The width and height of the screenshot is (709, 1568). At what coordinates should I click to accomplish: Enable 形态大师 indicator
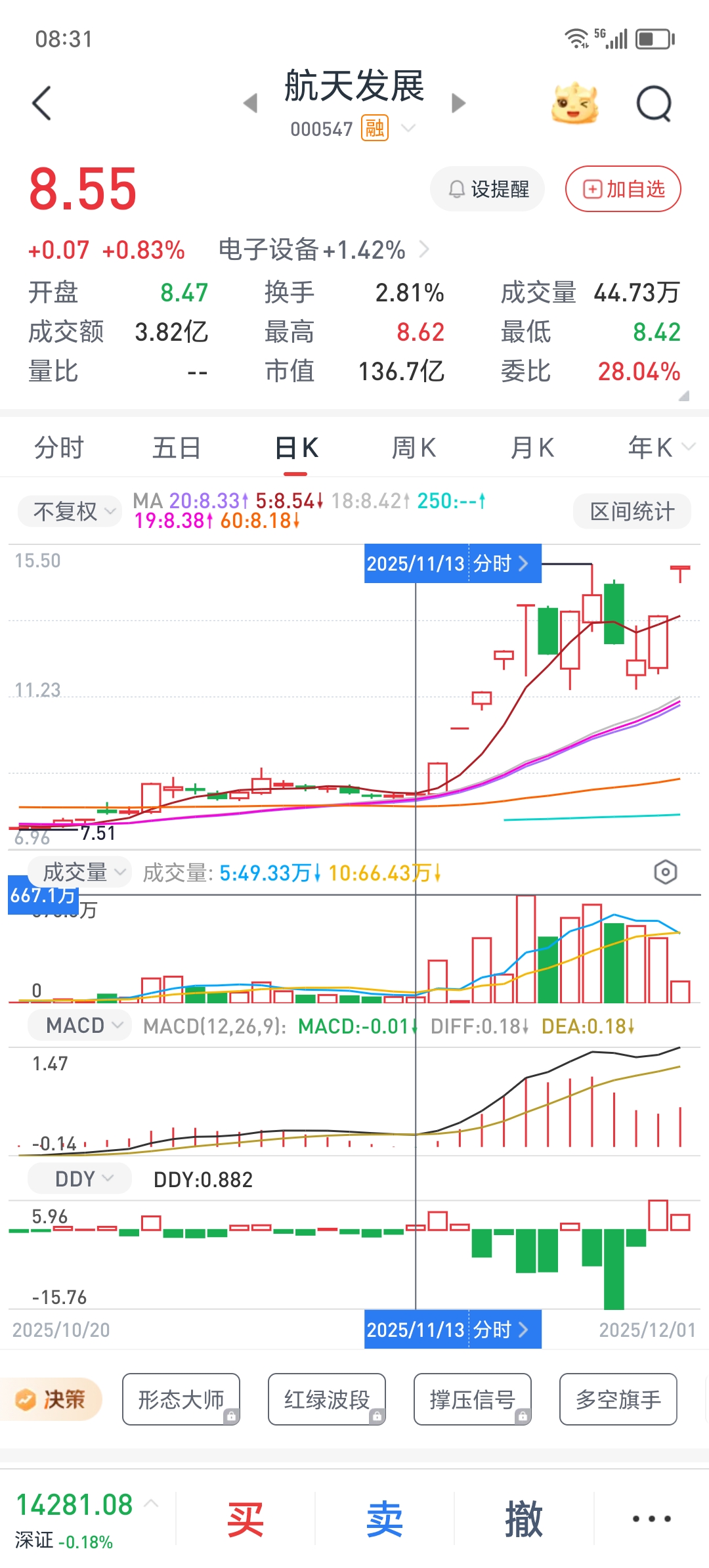[x=181, y=1399]
